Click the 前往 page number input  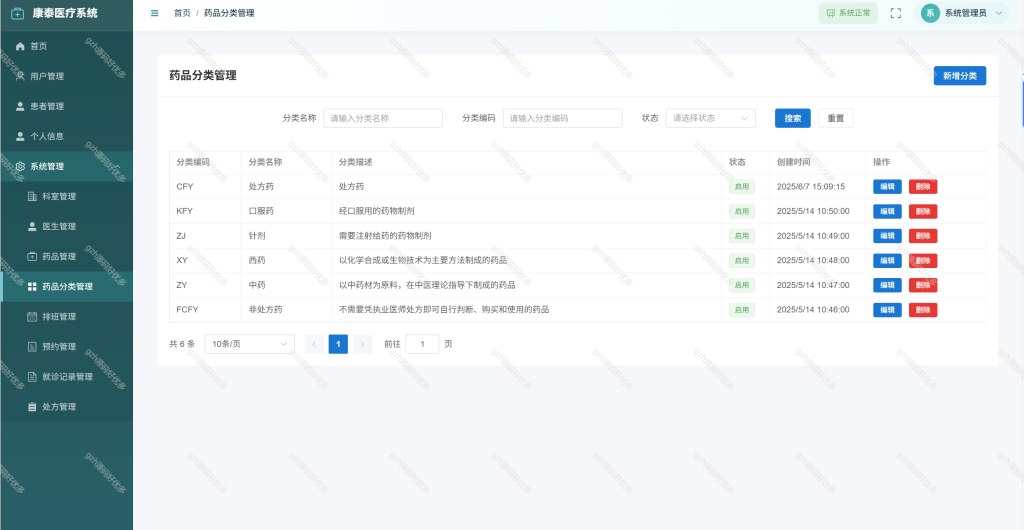point(422,344)
